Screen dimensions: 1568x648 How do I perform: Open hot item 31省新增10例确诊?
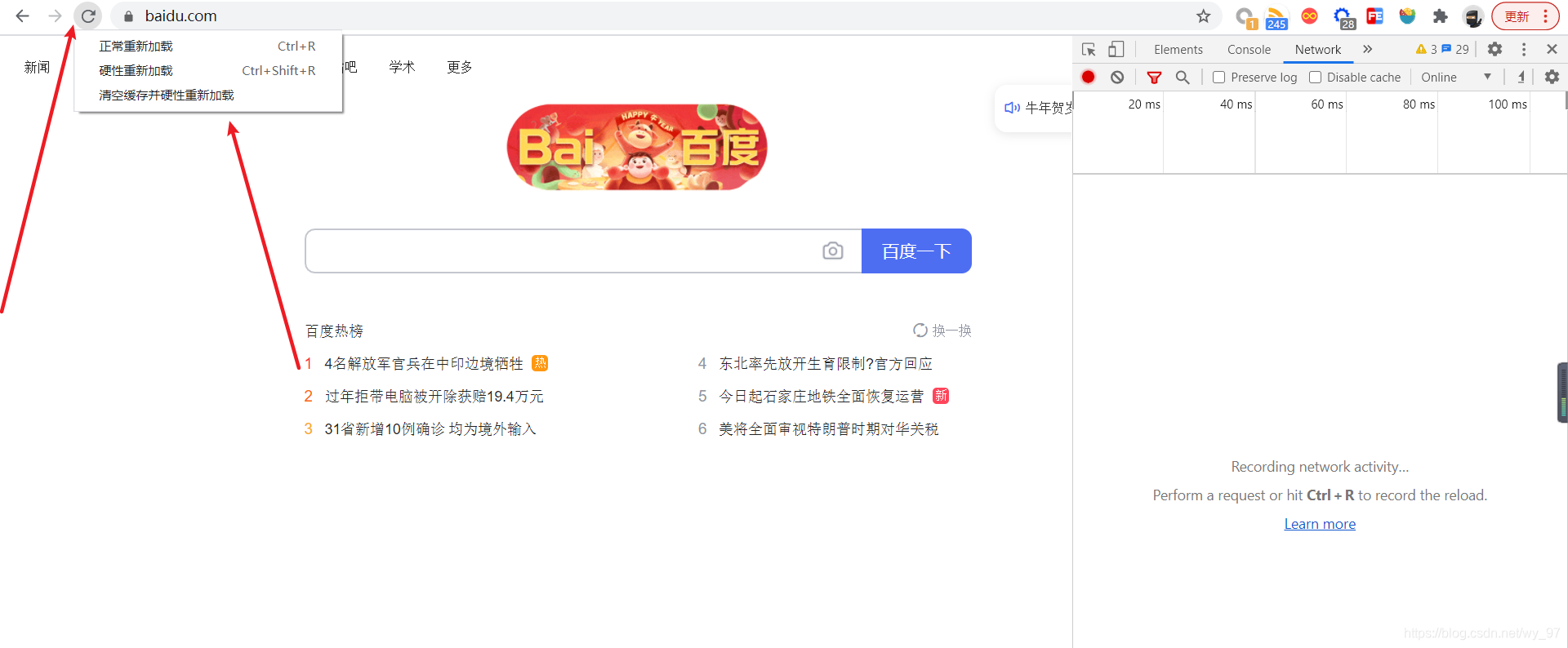coord(430,428)
